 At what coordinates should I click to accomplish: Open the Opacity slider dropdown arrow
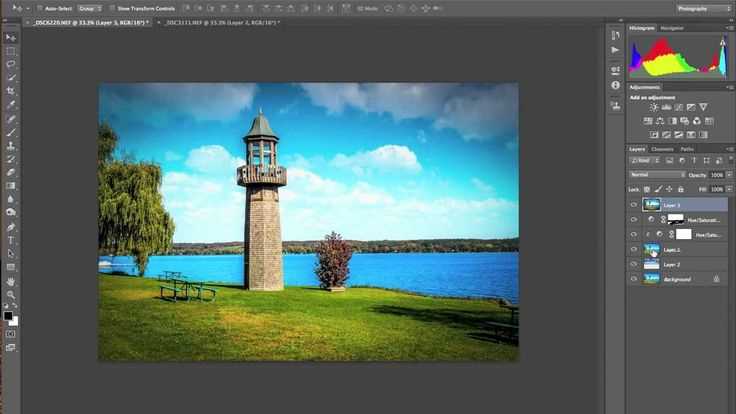point(729,175)
